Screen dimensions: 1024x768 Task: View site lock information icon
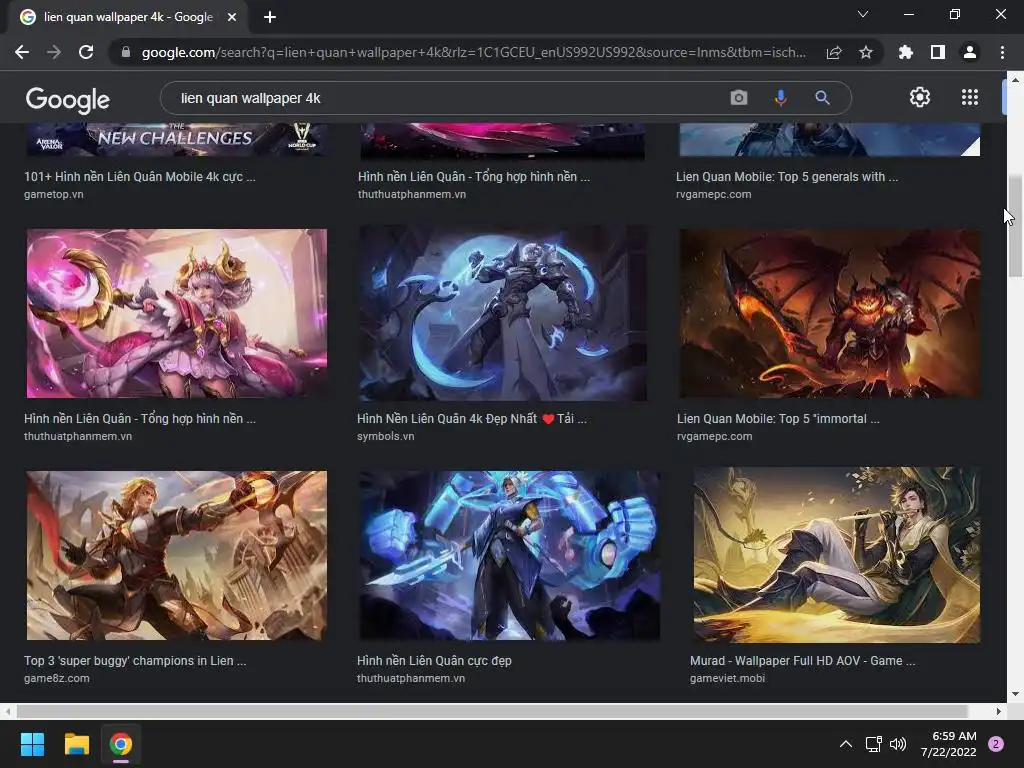(x=126, y=52)
